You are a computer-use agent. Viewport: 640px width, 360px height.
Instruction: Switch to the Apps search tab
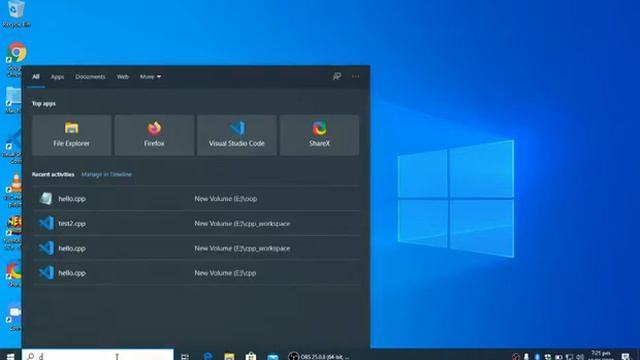click(x=57, y=77)
